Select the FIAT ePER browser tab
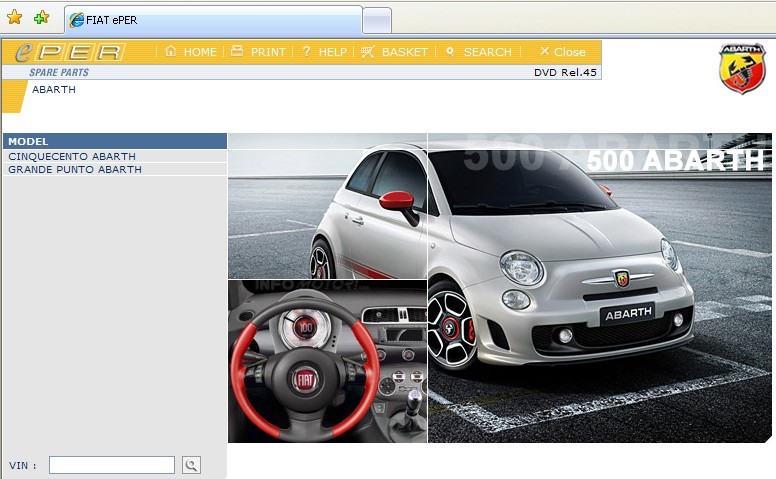 pos(213,20)
